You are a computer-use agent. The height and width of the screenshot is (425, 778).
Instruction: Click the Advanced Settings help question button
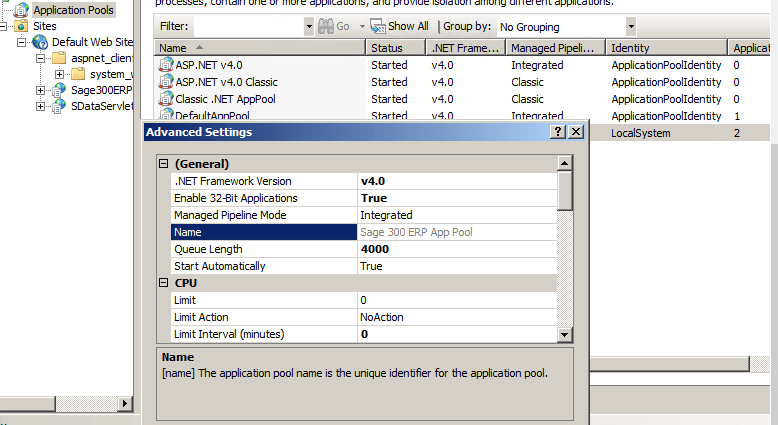point(558,132)
